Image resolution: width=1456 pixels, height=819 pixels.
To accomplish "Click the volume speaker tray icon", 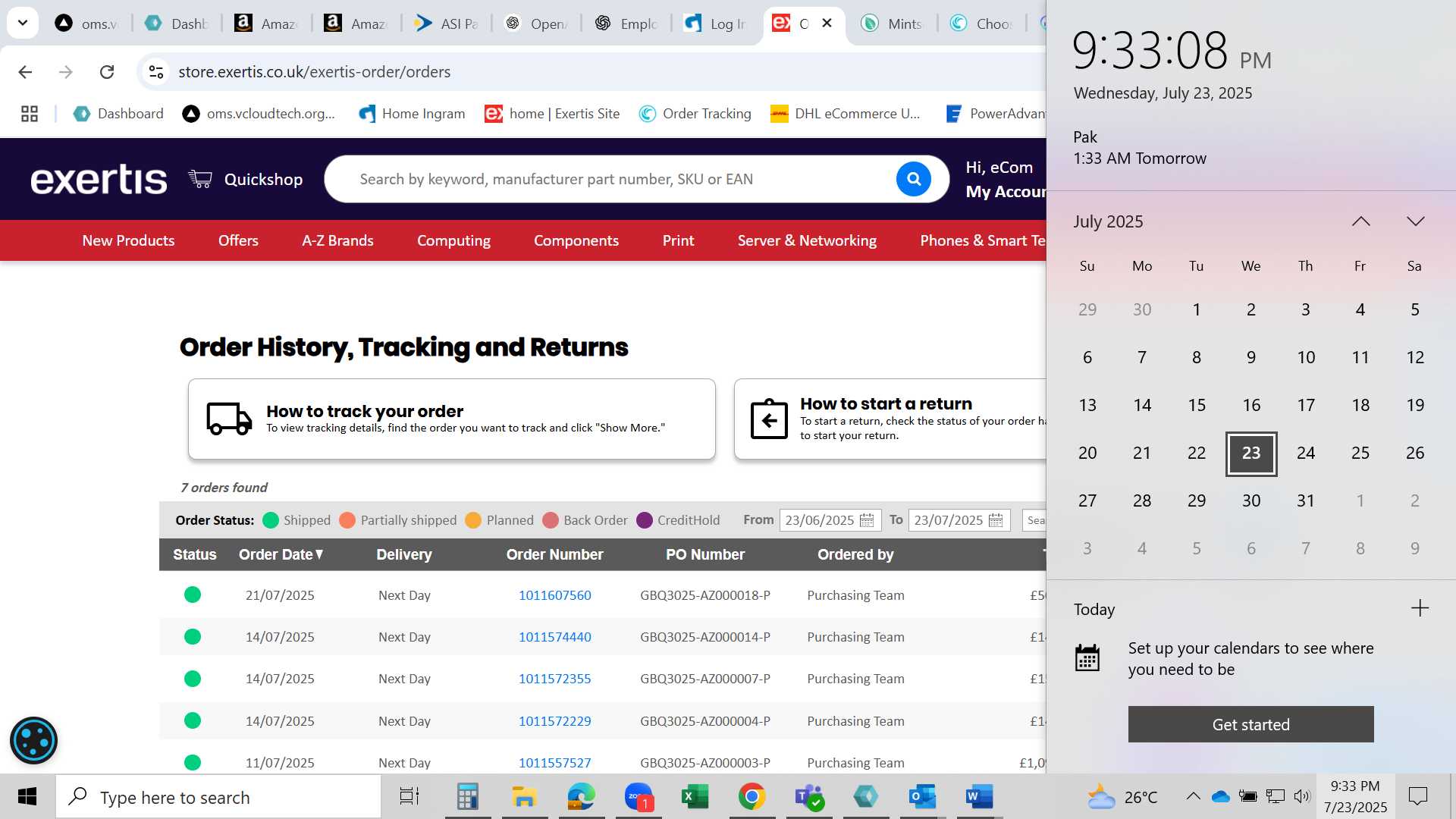I will pyautogui.click(x=1302, y=796).
